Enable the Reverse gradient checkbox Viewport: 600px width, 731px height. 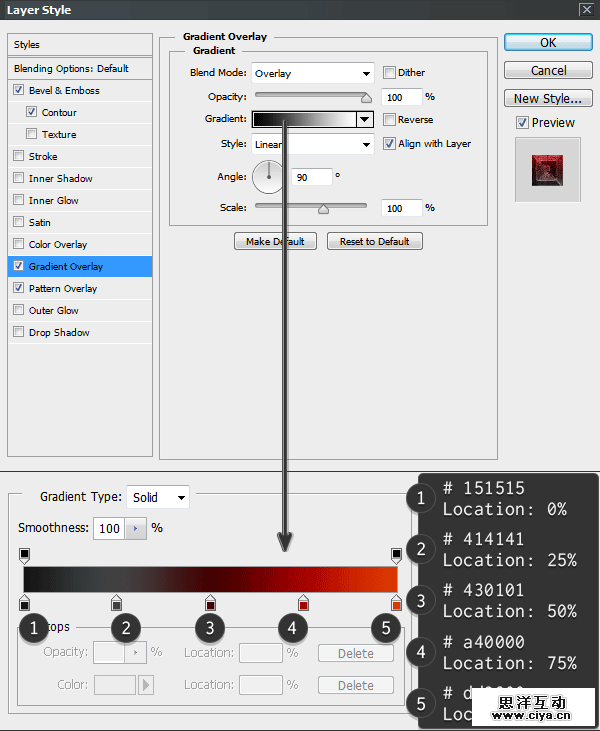[390, 119]
